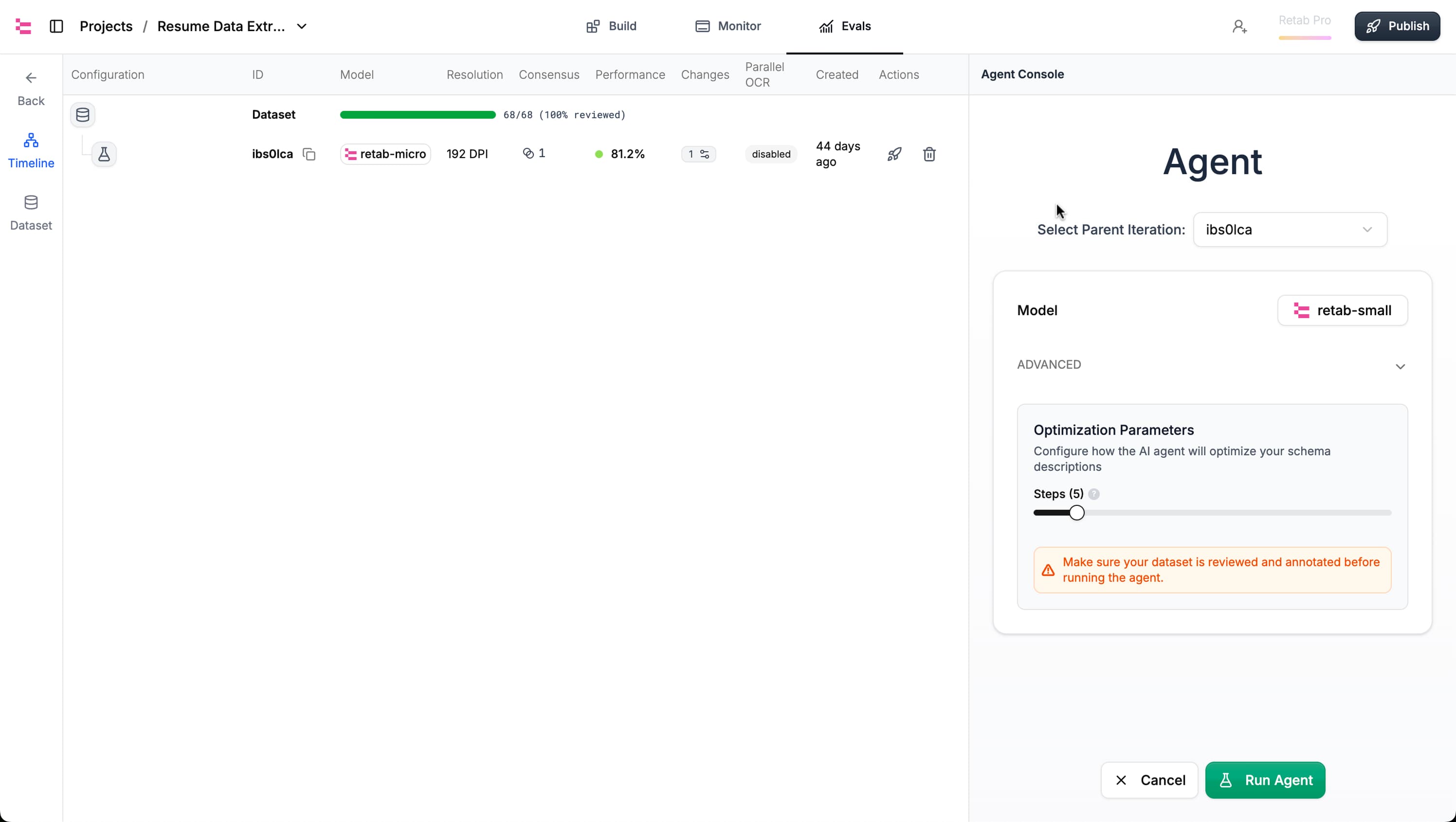Select the flask experiment icon on the iteration row

coord(104,154)
